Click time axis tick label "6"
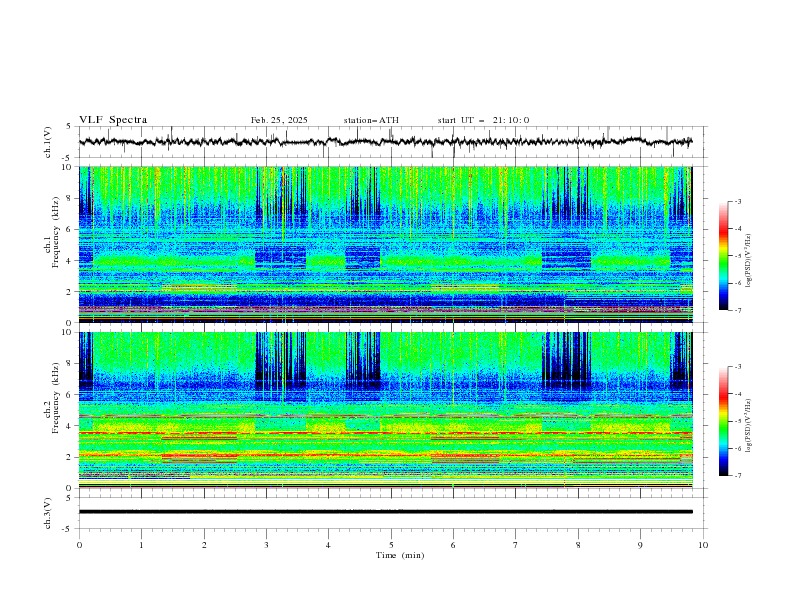 click(x=453, y=545)
